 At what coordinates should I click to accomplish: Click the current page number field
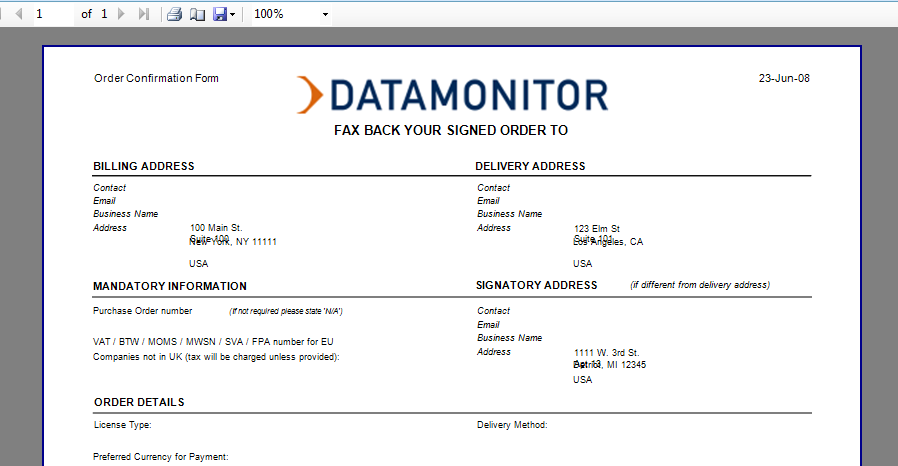tap(53, 14)
